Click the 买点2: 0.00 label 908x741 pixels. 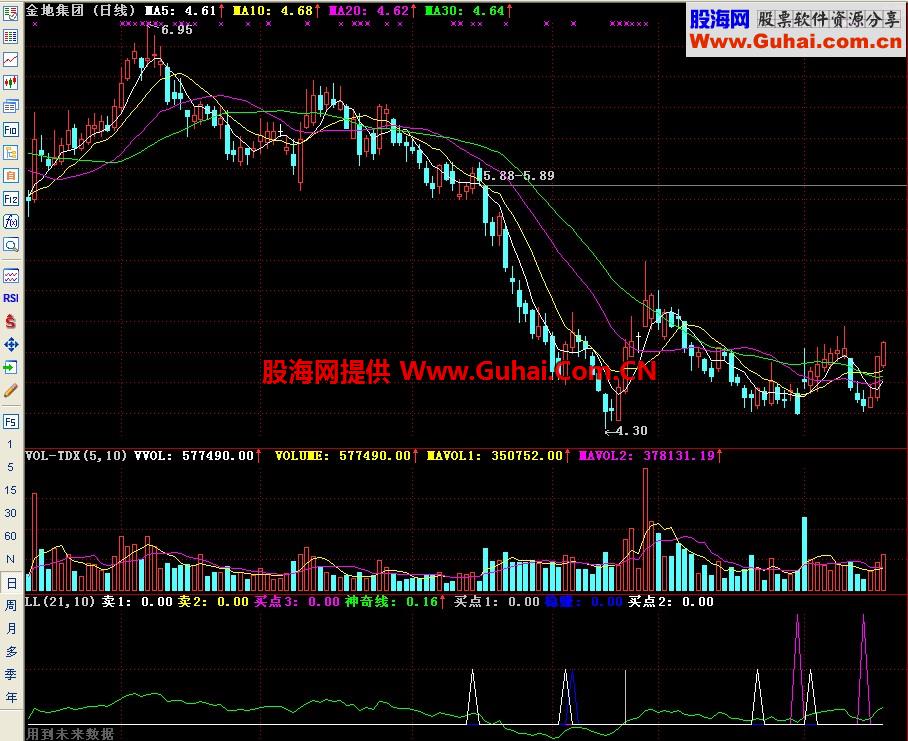coord(671,601)
